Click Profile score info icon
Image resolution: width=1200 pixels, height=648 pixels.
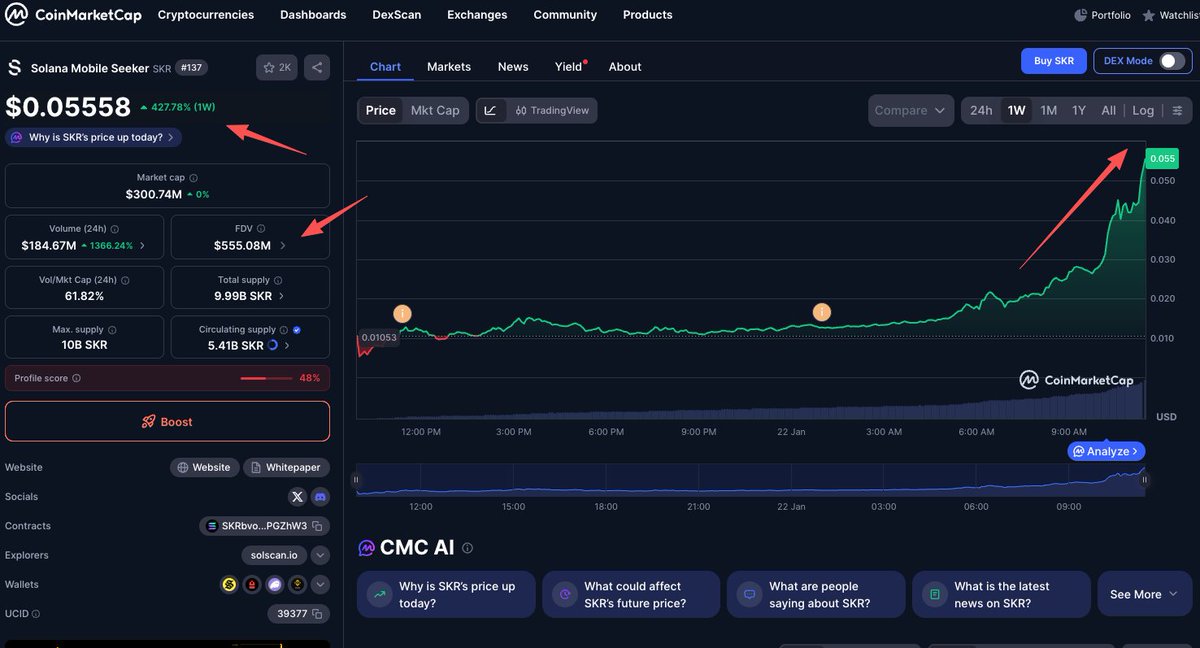point(76,378)
